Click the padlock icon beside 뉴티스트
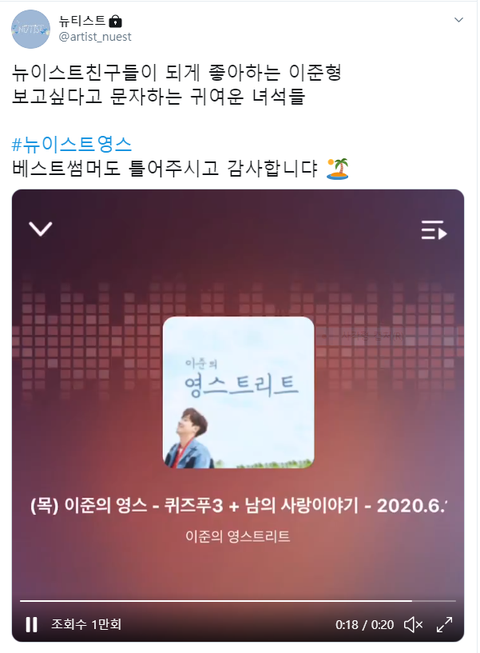The width and height of the screenshot is (480, 653). coord(115,20)
